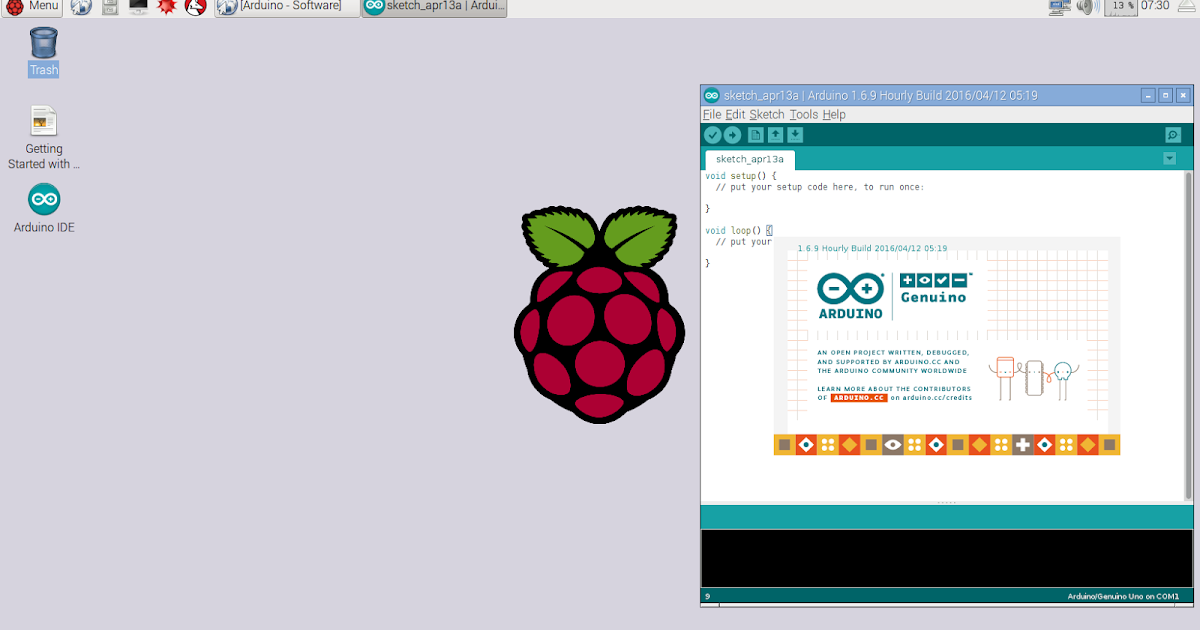Switch to sketch_apr13a taskbar window button
The image size is (1200, 630).
click(x=434, y=7)
